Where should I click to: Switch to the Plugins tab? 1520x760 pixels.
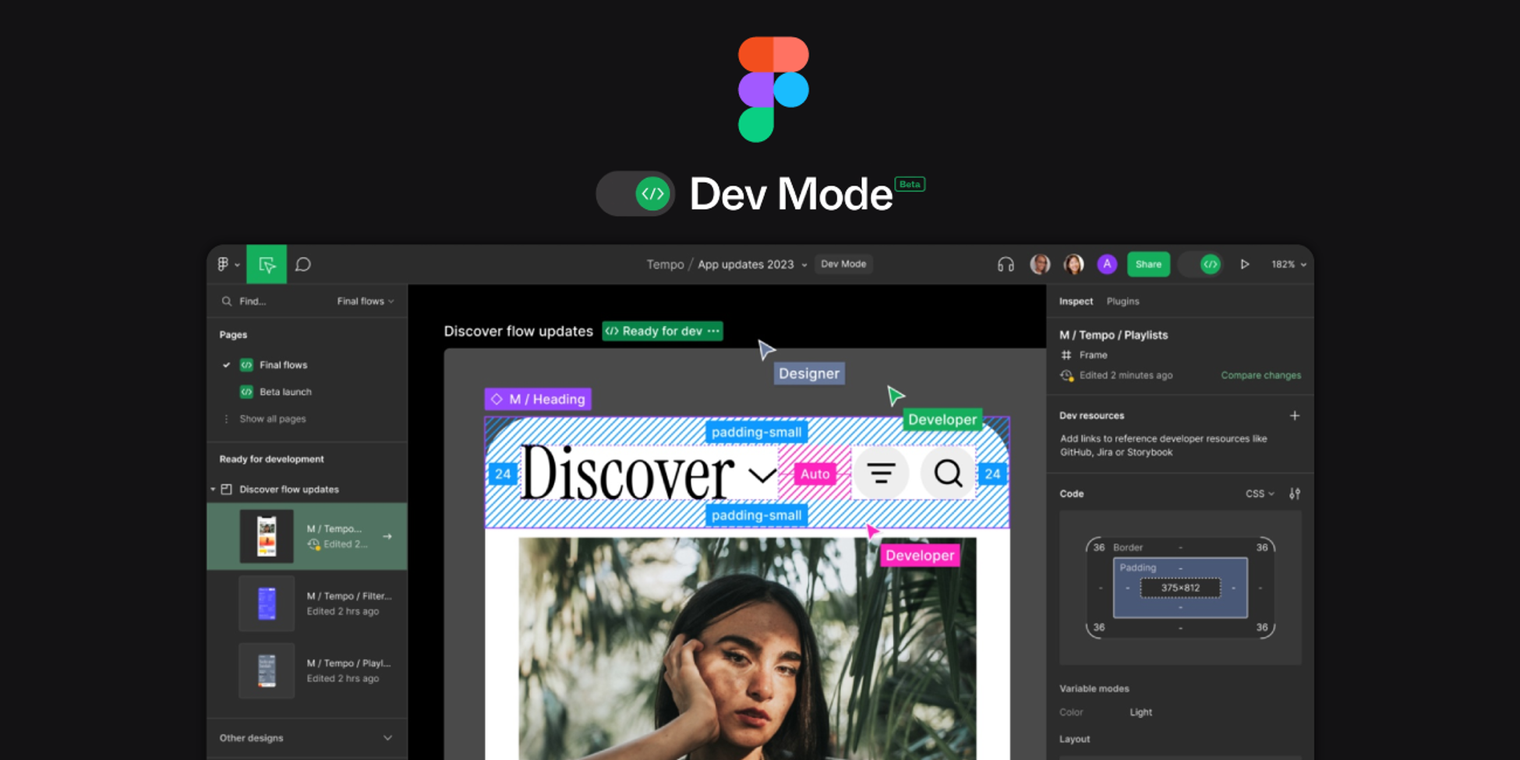(1124, 301)
